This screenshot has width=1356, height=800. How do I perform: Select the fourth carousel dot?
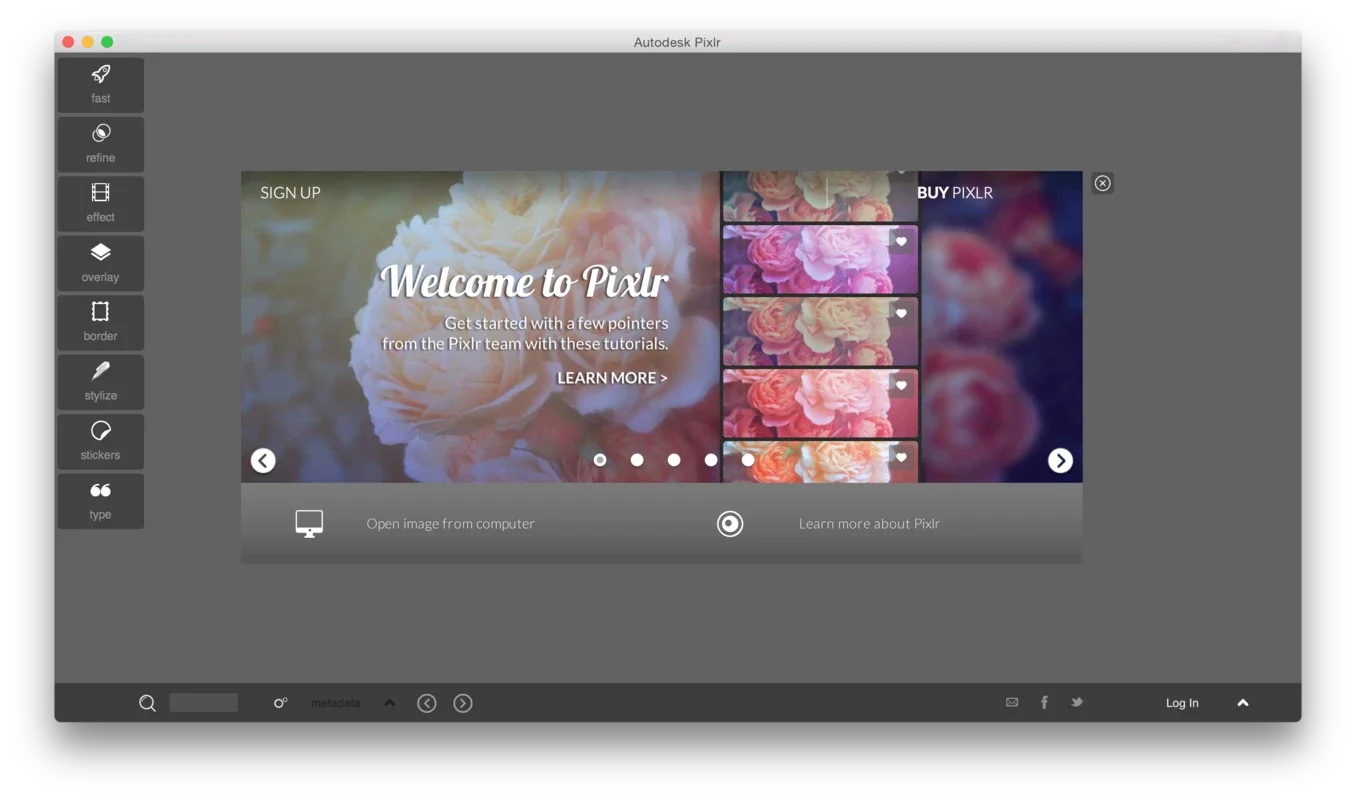(x=711, y=460)
